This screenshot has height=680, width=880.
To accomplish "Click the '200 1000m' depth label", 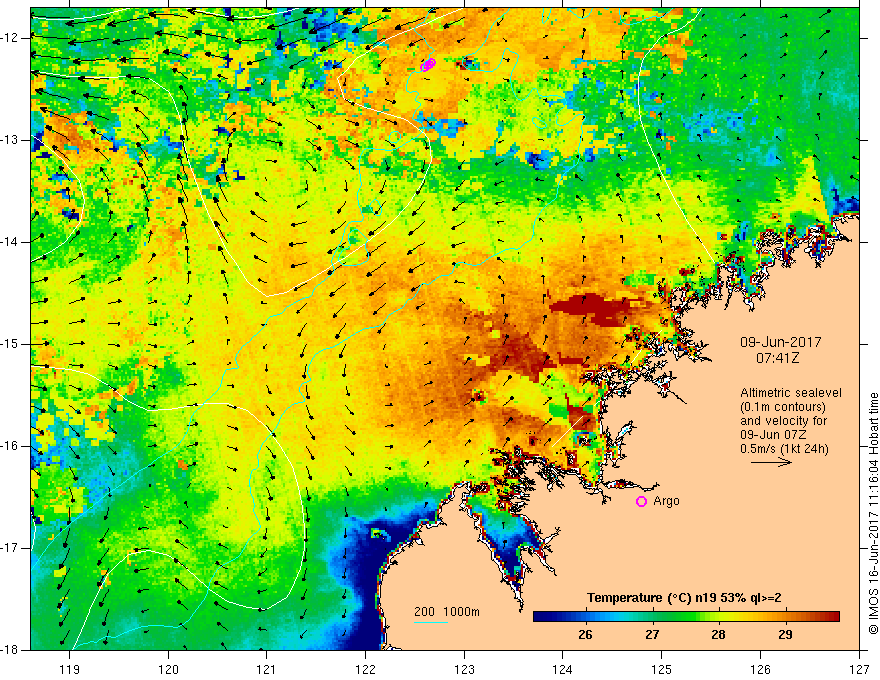I will click(447, 612).
